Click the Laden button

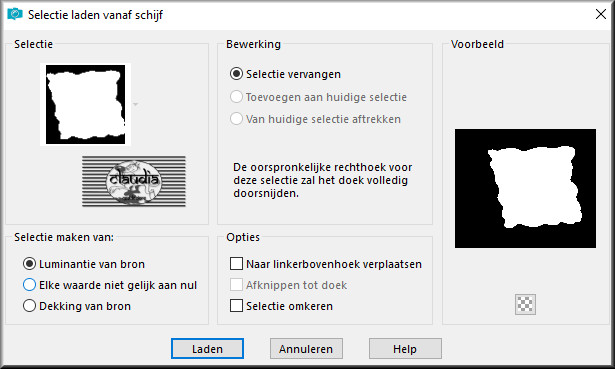[207, 349]
